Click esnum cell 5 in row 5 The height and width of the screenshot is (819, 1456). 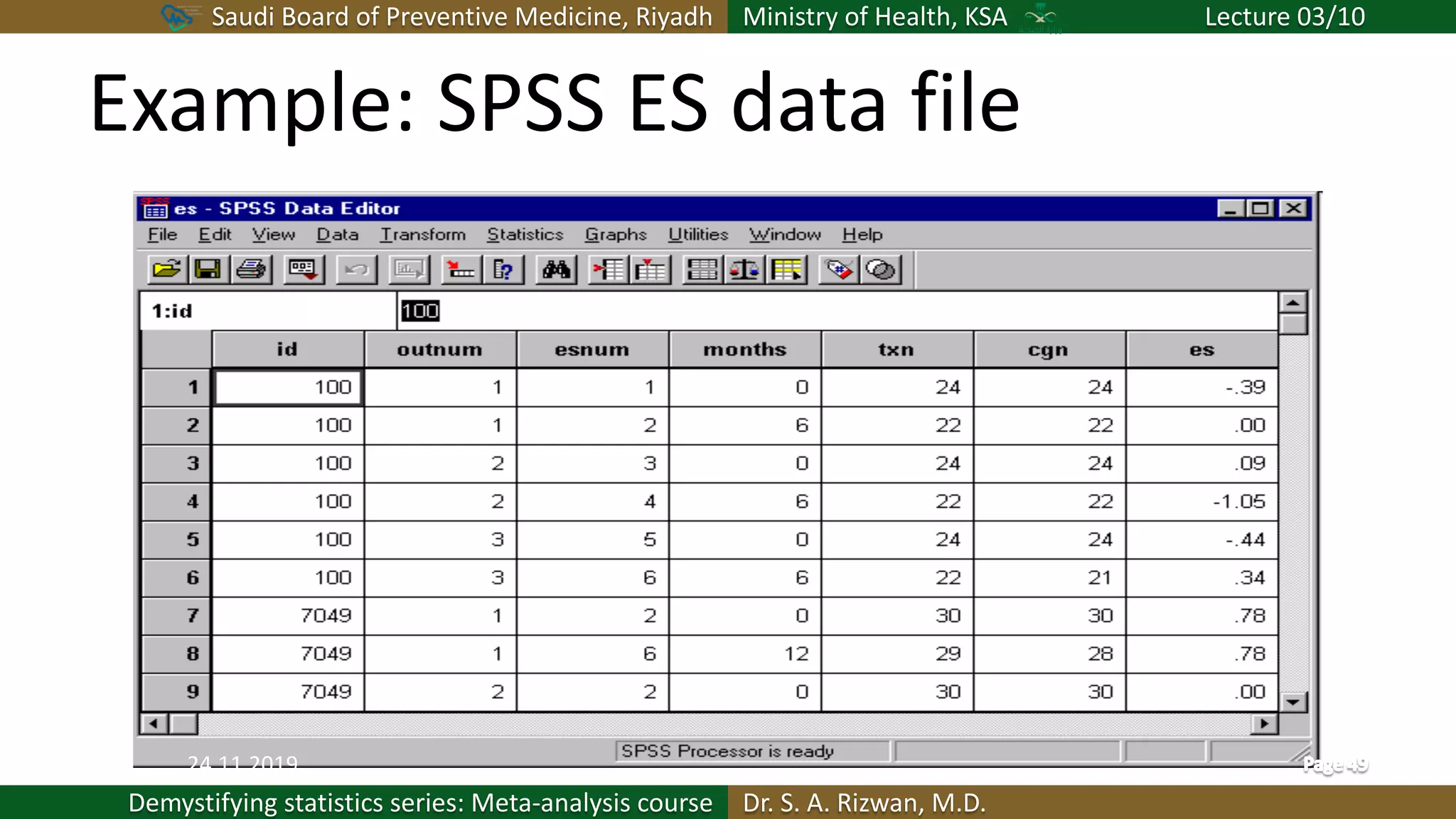coord(592,540)
